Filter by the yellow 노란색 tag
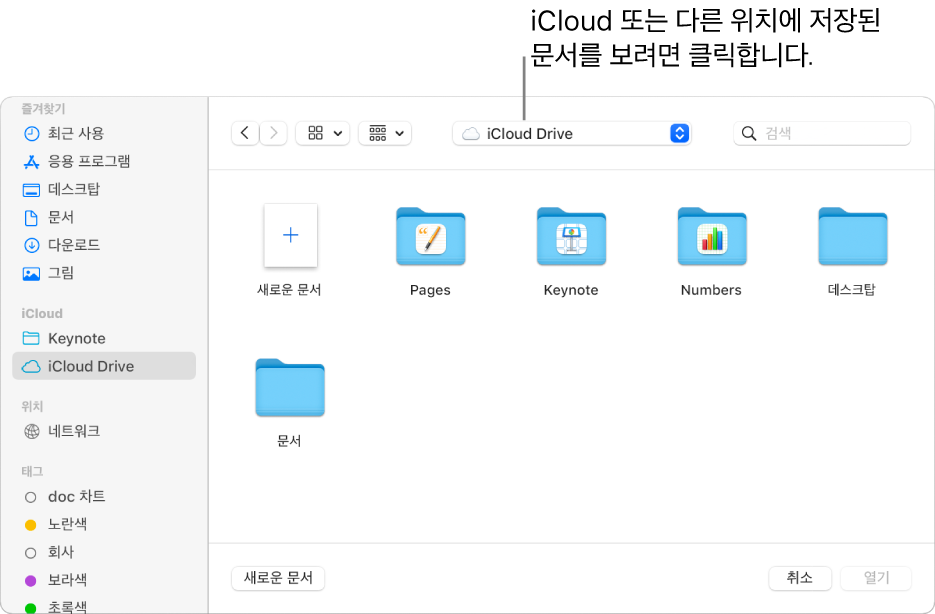935x614 pixels. coord(104,524)
